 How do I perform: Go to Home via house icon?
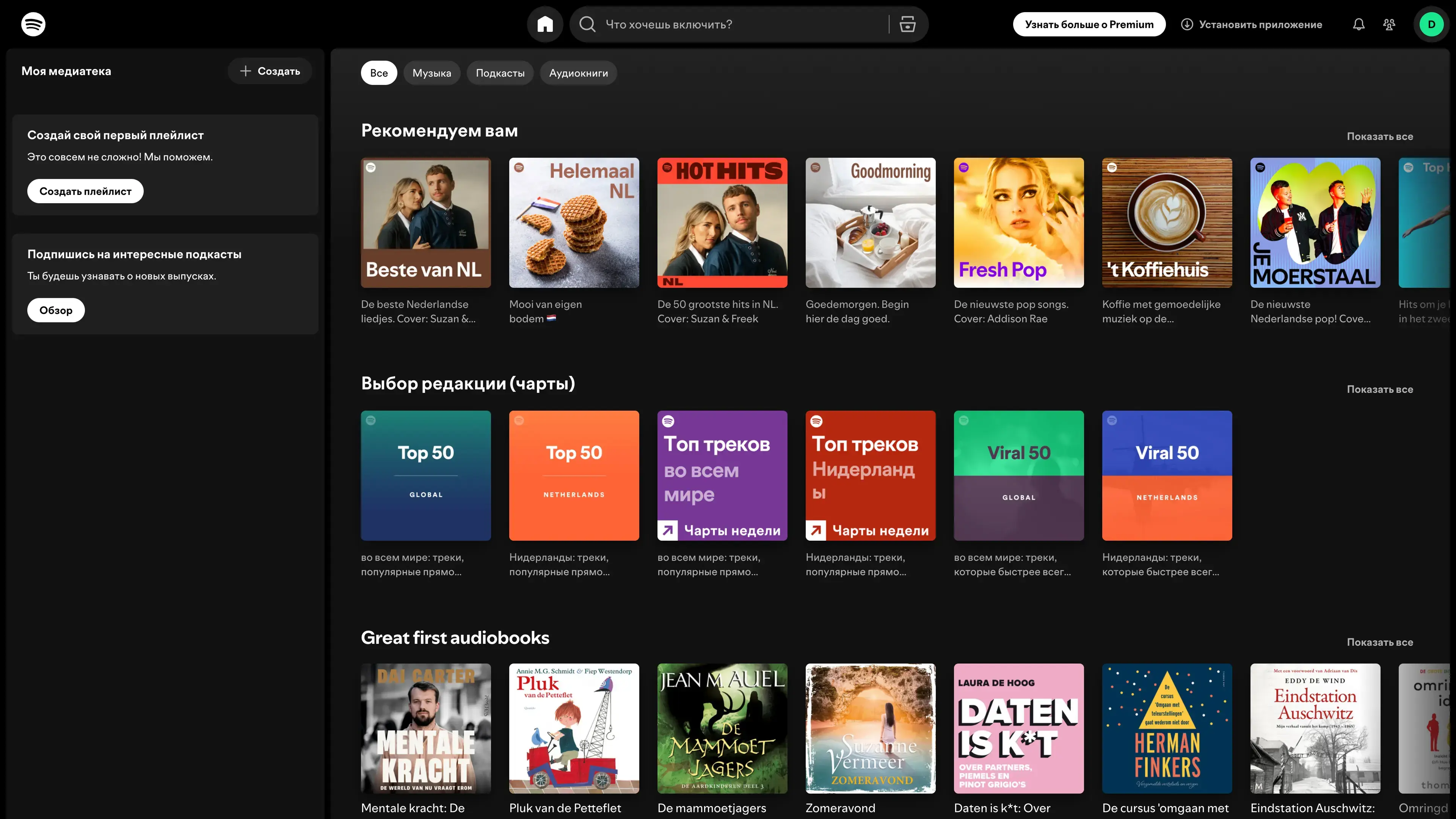(545, 24)
